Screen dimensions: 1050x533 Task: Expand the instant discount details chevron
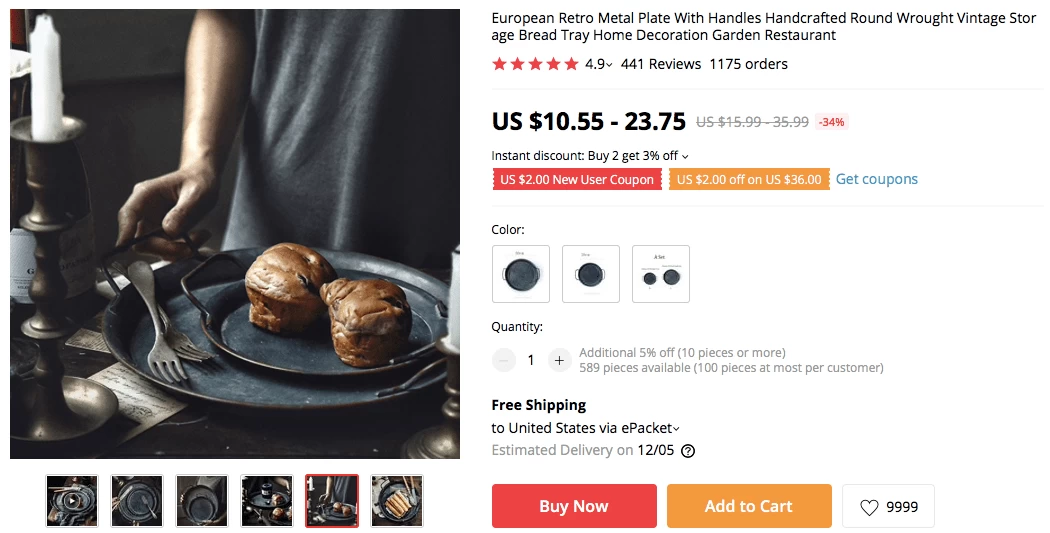click(685, 157)
